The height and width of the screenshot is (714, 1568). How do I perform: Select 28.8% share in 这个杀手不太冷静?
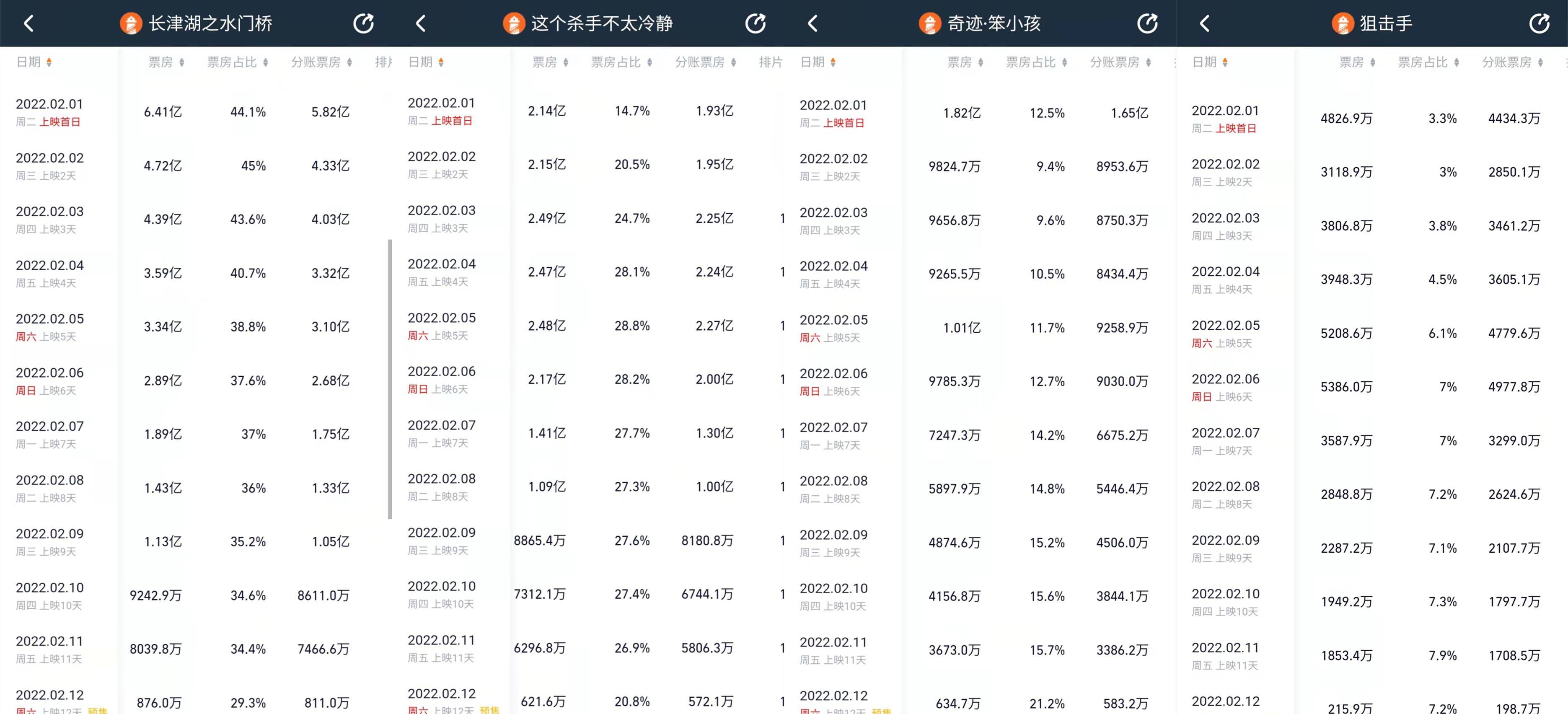632,326
